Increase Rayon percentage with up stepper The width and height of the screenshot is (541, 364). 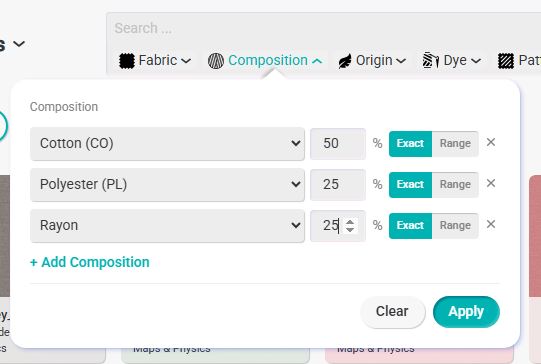350,223
